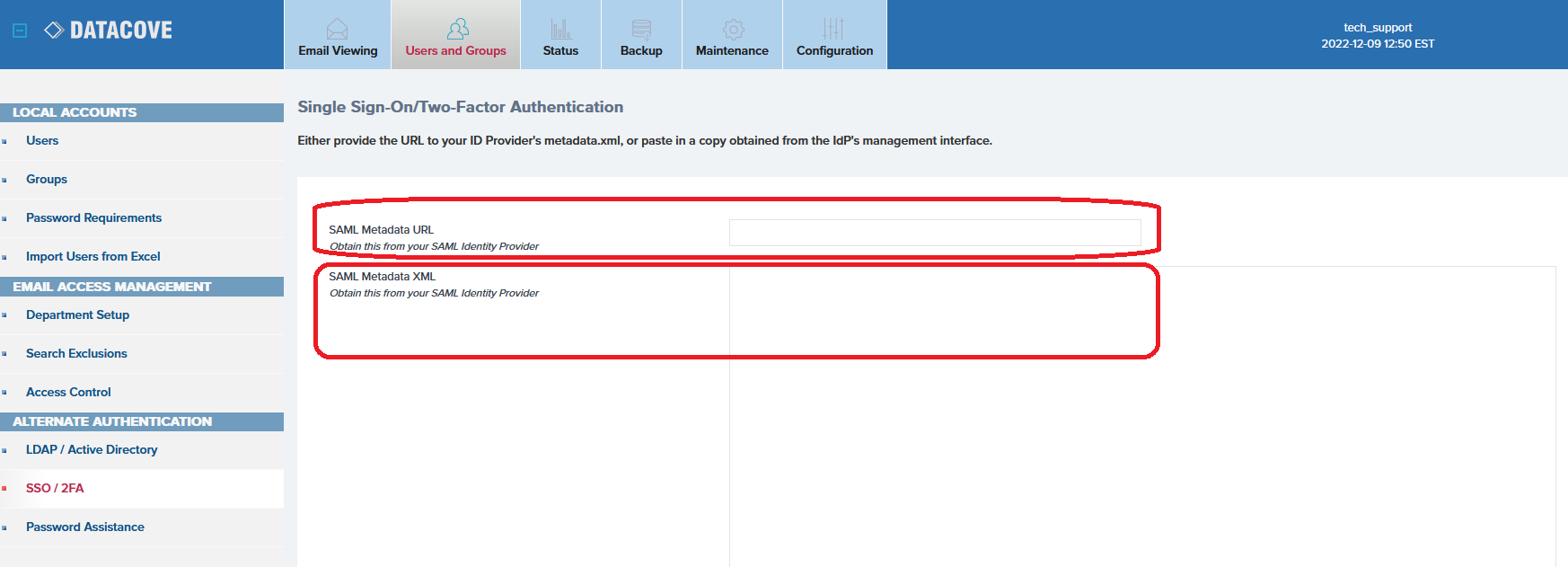Open Password Assistance page
The image size is (1568, 567).
(x=84, y=527)
